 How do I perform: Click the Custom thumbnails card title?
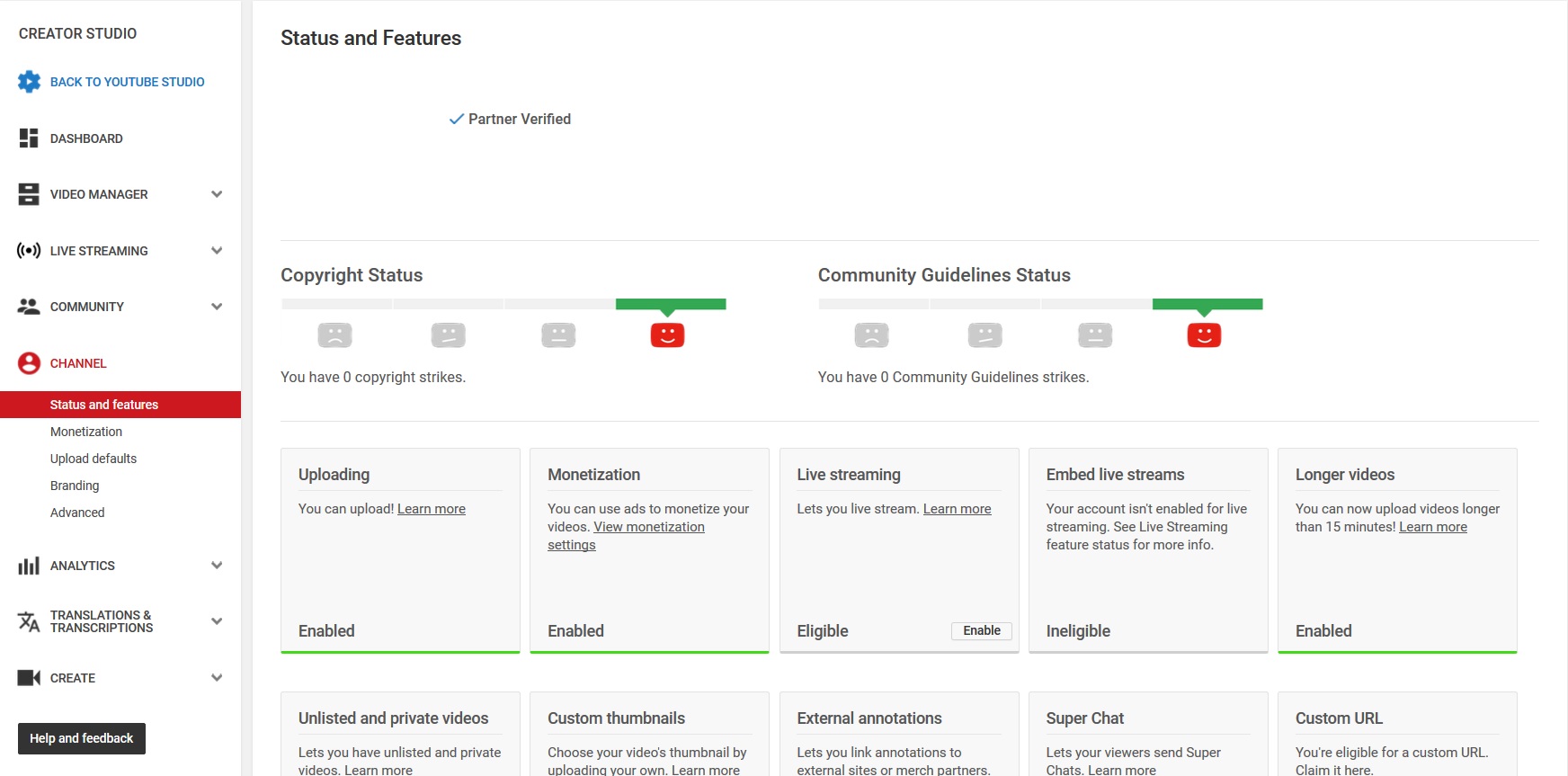(617, 718)
